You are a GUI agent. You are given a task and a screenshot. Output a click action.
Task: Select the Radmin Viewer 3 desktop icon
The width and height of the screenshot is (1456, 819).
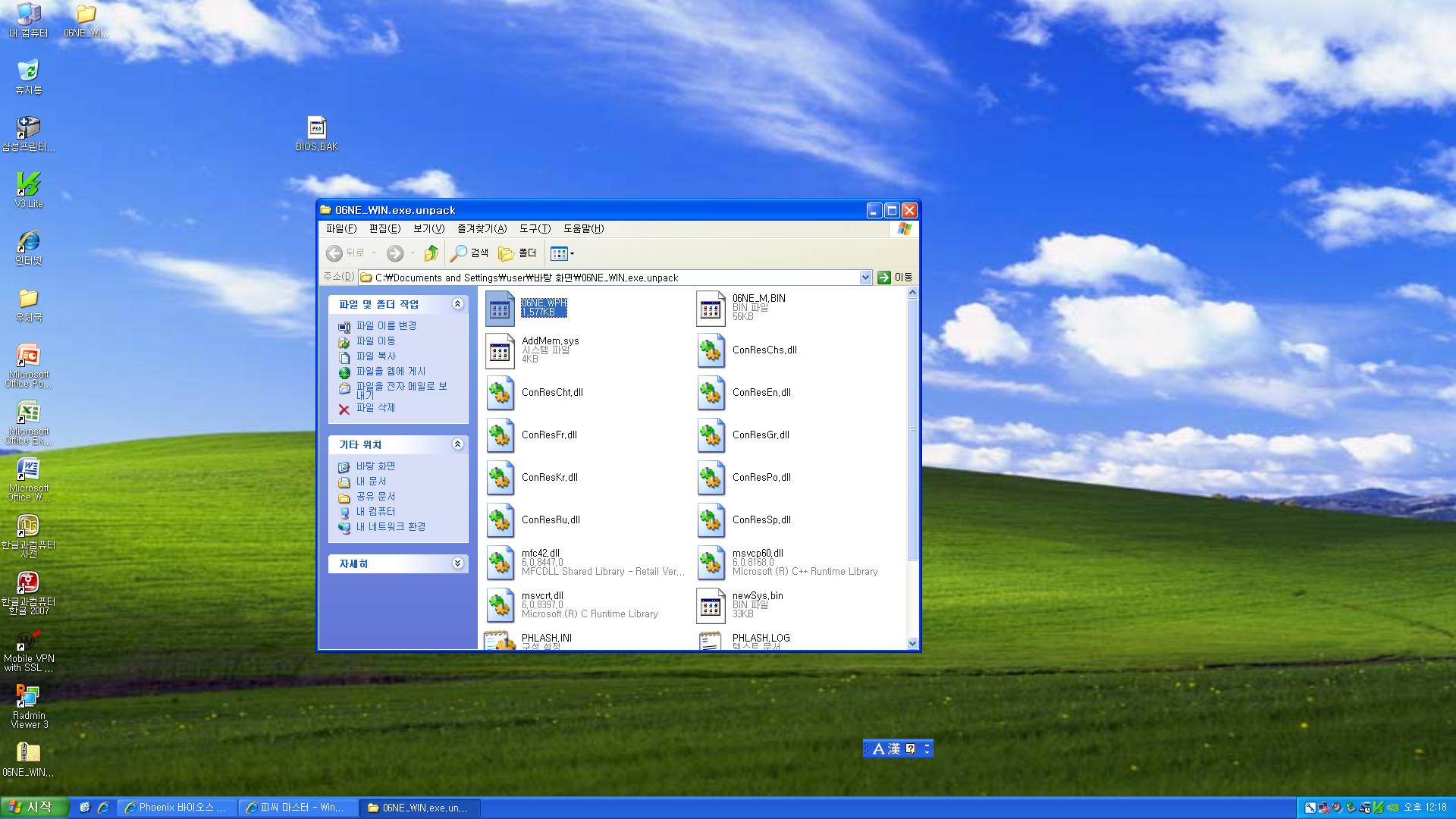[29, 707]
